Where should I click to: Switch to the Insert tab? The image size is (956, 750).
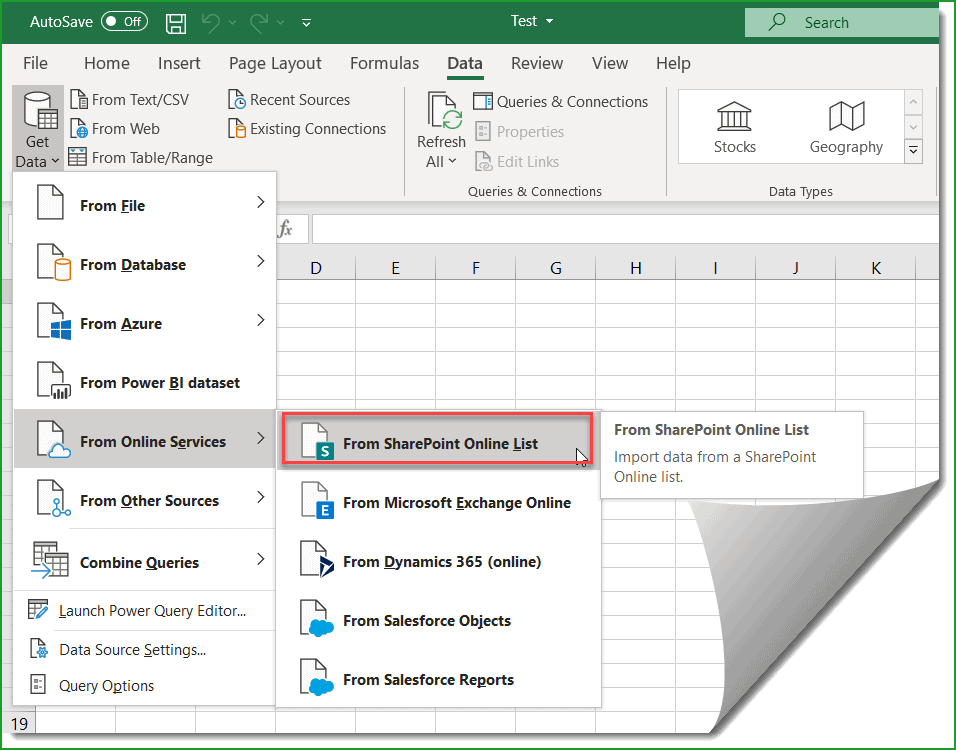click(x=179, y=63)
